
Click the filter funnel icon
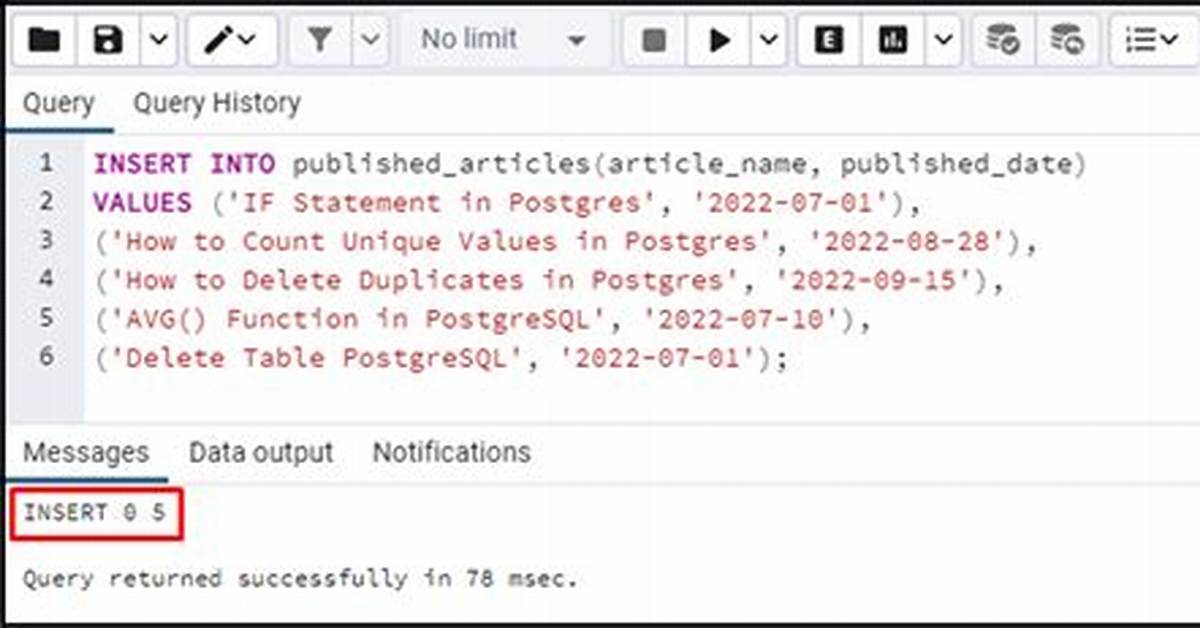pyautogui.click(x=320, y=40)
